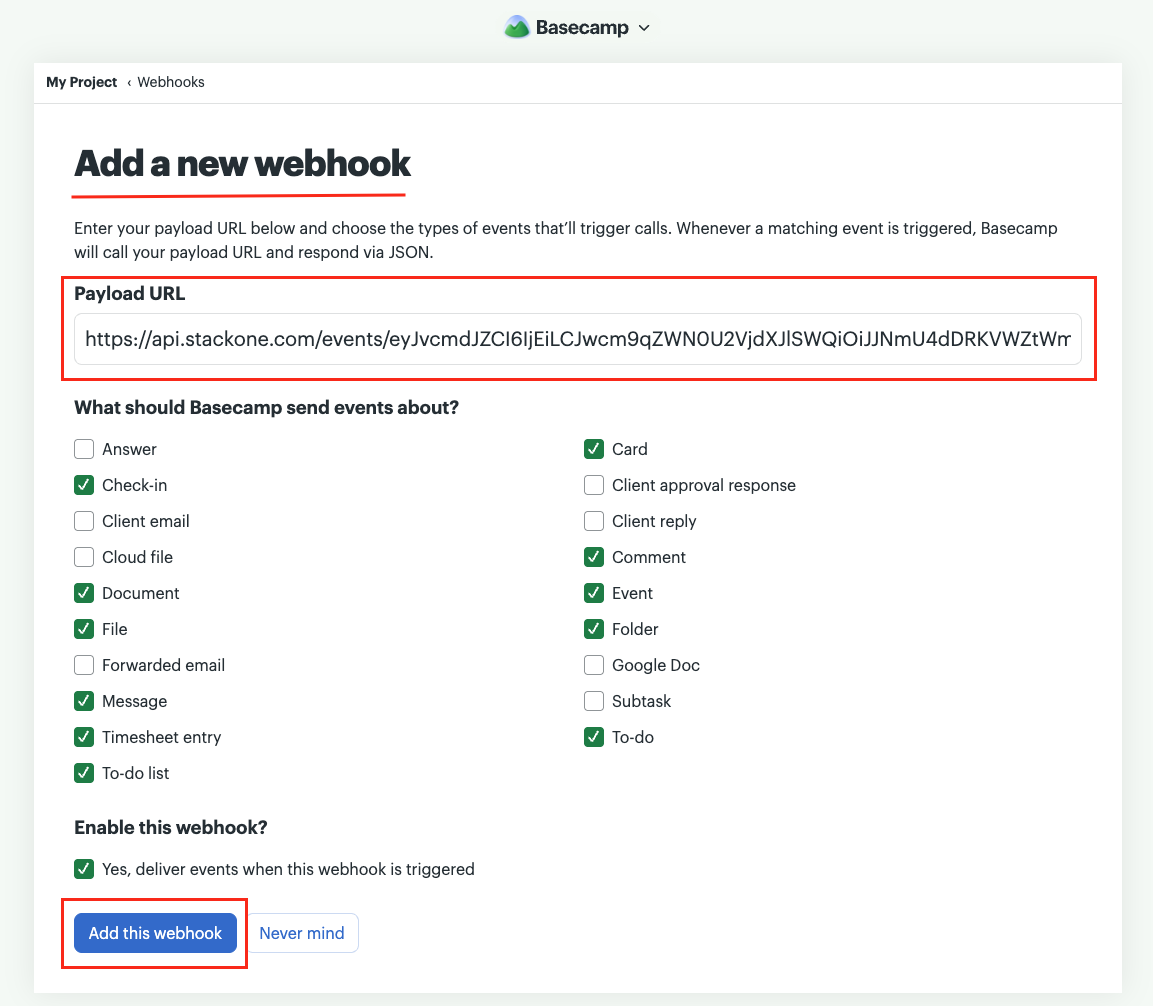Viewport: 1153px width, 1006px height.
Task: Go back to Webhooks breadcrumb
Action: pos(171,82)
